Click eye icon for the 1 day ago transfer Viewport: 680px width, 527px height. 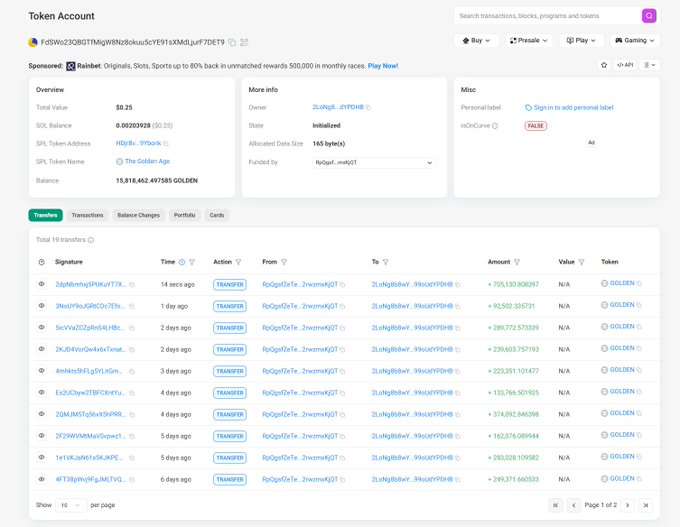(x=41, y=306)
